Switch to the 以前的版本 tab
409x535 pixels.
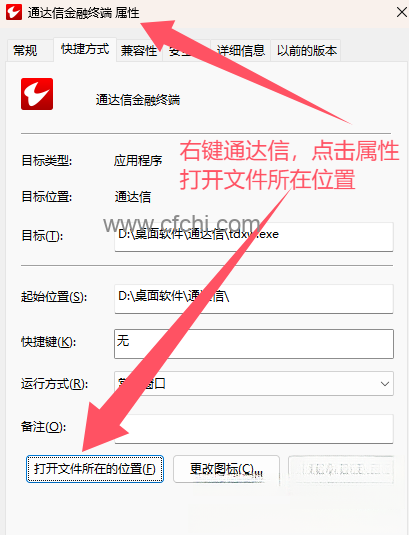pyautogui.click(x=306, y=50)
